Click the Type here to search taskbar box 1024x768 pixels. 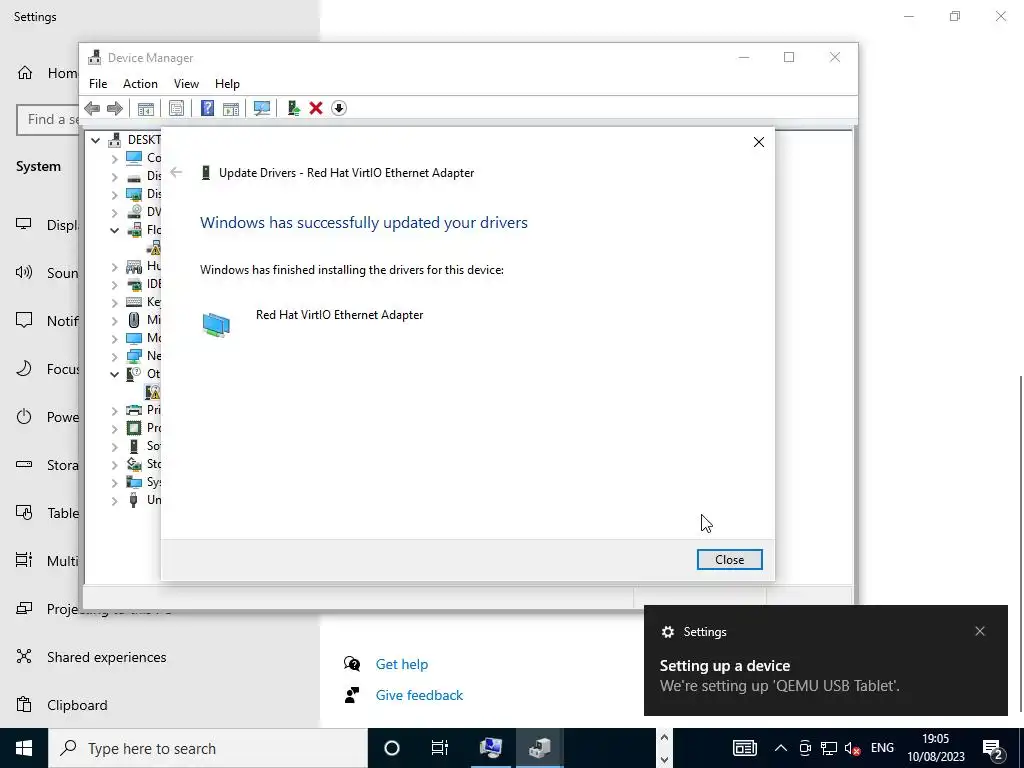click(x=208, y=748)
